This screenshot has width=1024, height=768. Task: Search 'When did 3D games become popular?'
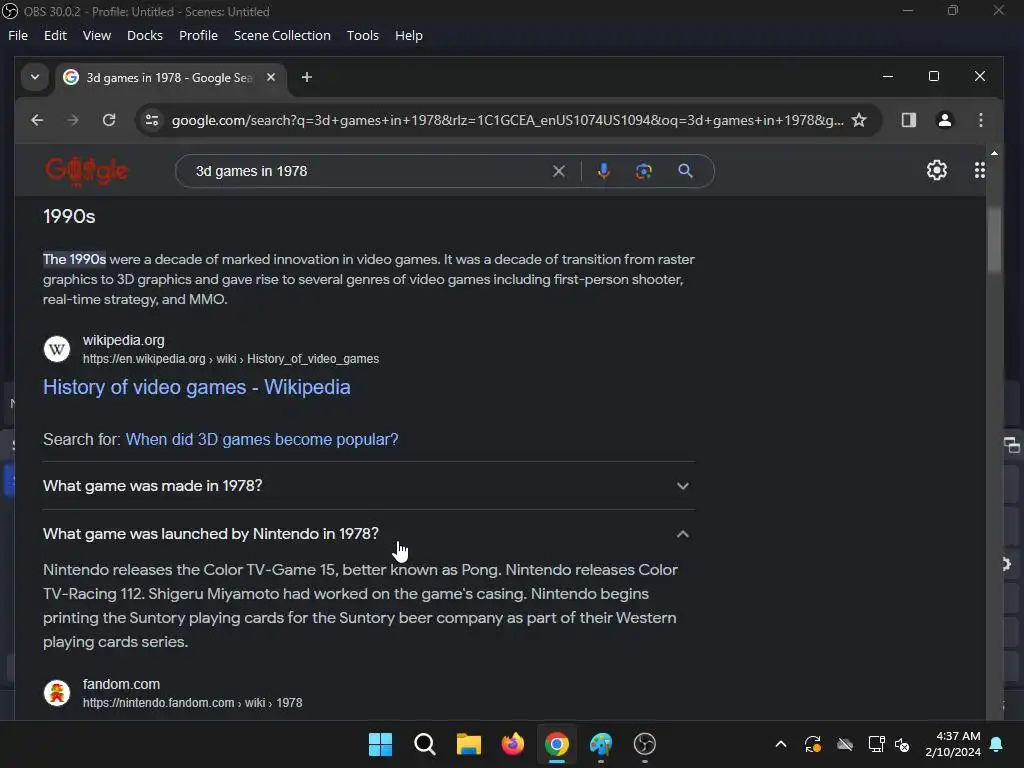pos(262,440)
